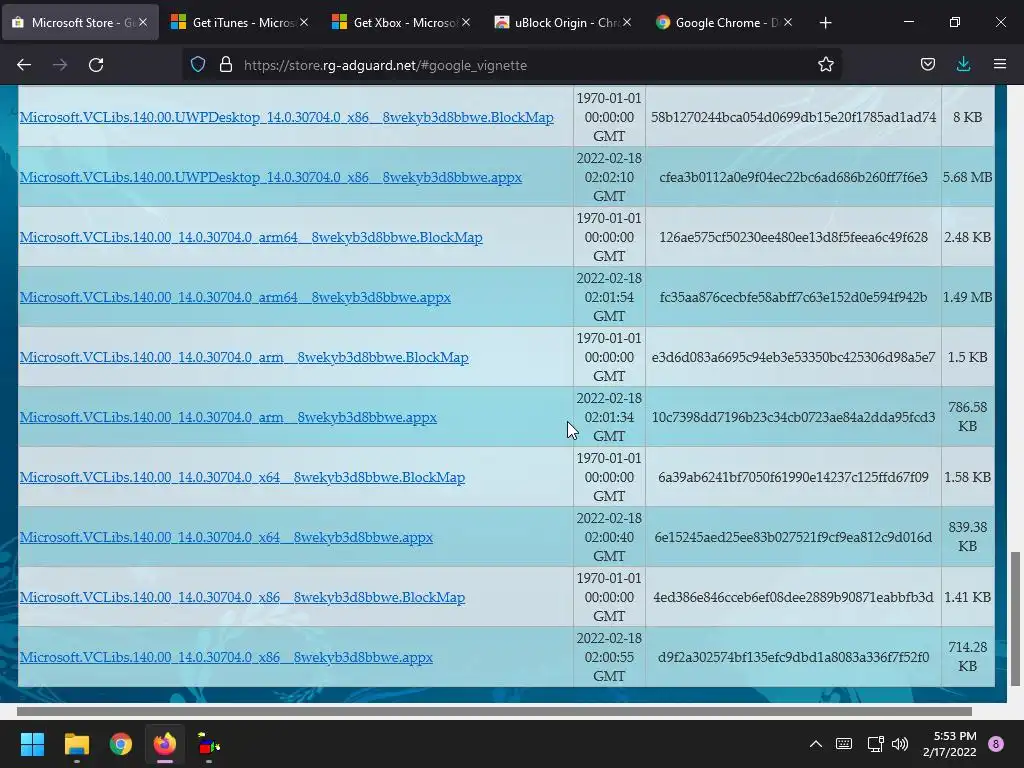Select the Microsoft Store tab

click(80, 22)
